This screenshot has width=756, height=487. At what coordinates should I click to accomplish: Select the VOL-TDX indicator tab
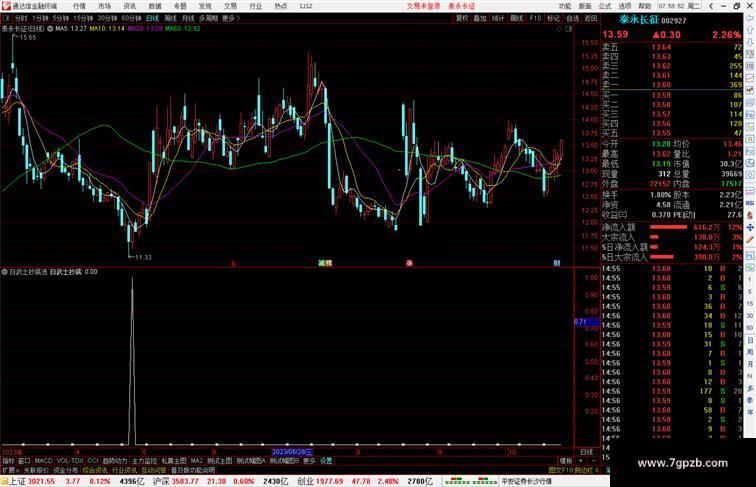click(x=70, y=461)
